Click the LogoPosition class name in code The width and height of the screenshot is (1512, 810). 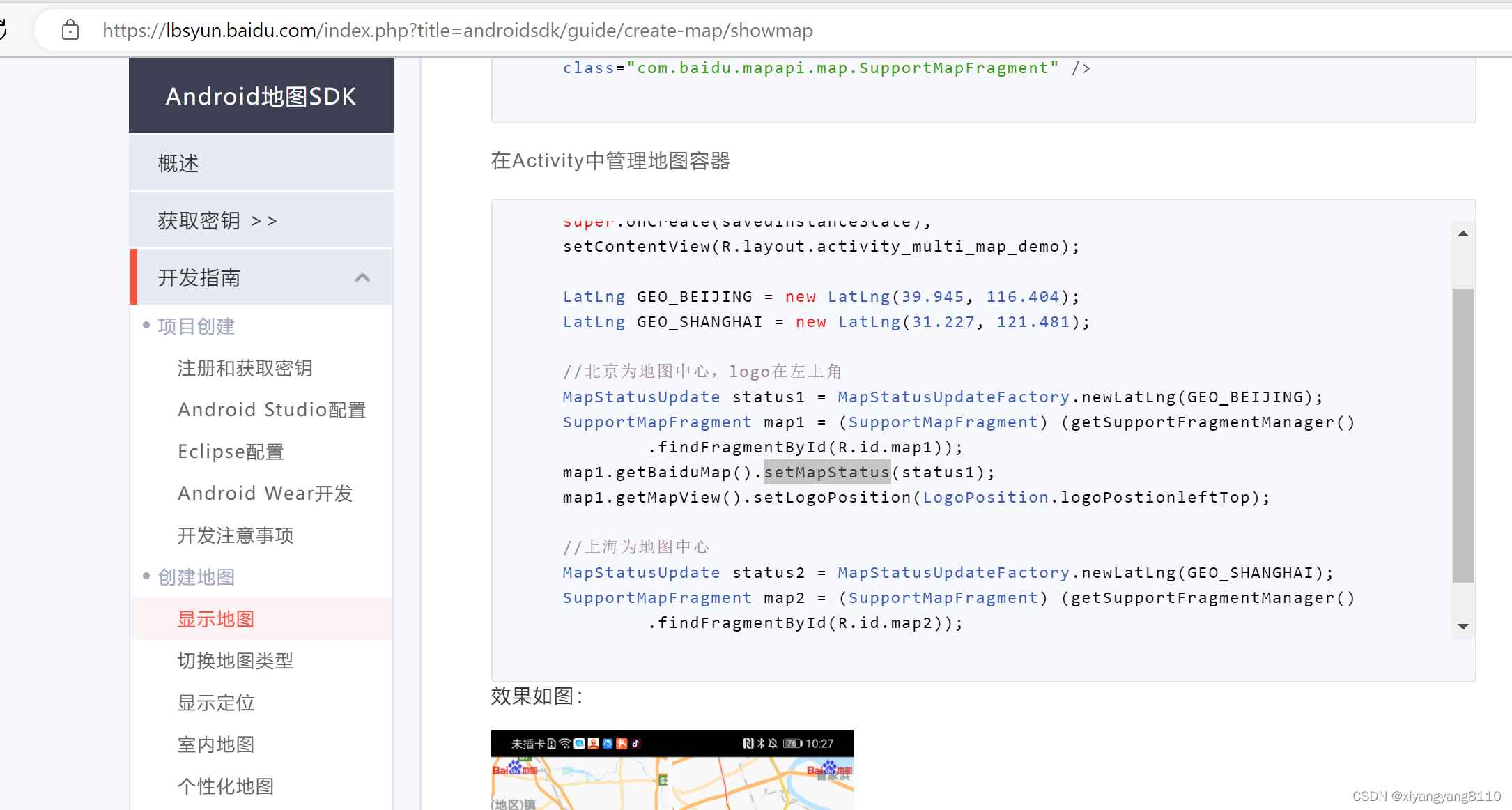(985, 497)
